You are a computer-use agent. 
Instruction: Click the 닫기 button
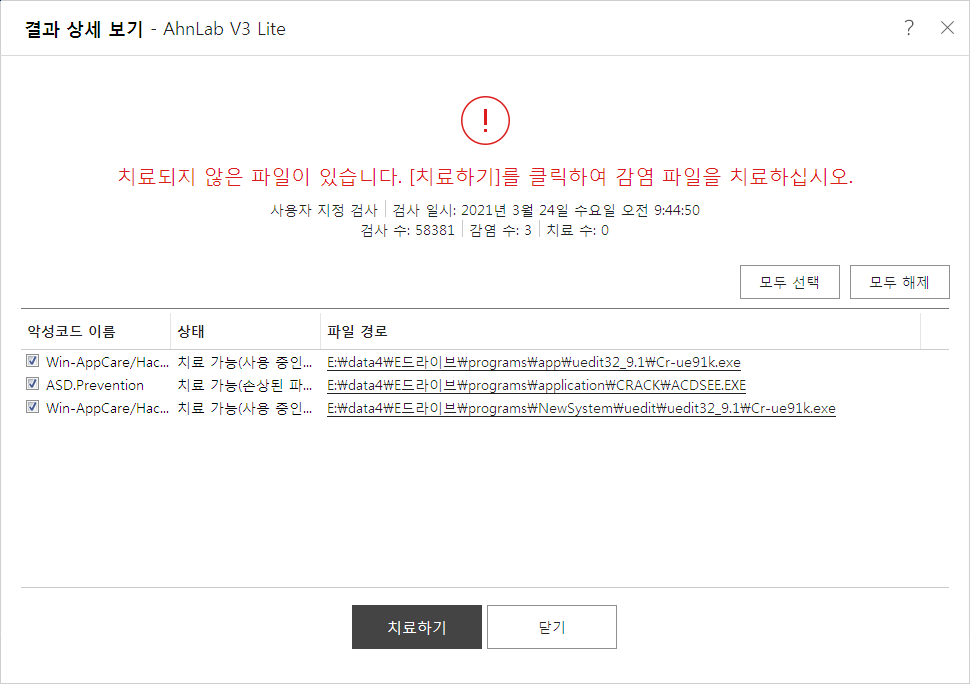pos(551,627)
